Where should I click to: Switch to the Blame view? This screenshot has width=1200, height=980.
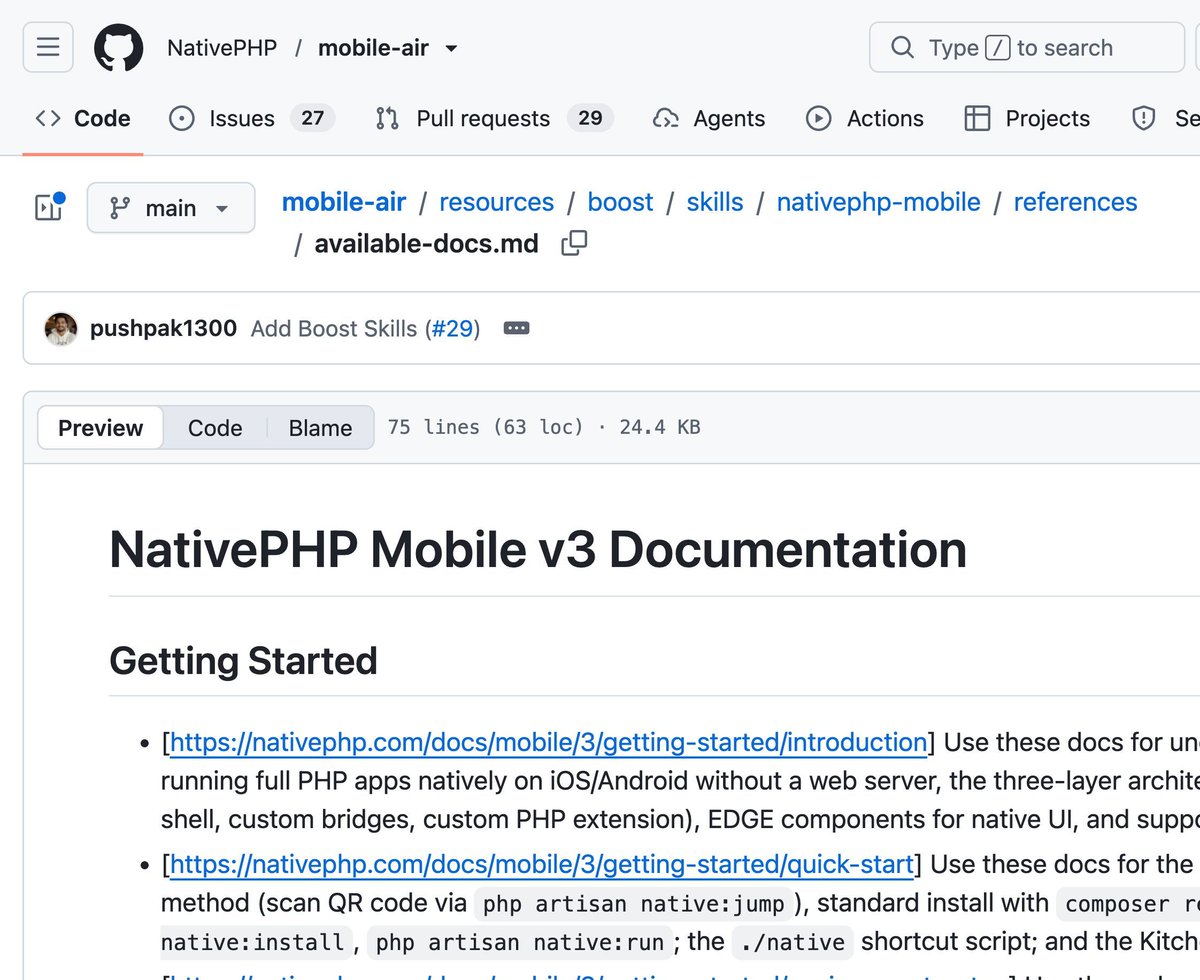click(320, 428)
